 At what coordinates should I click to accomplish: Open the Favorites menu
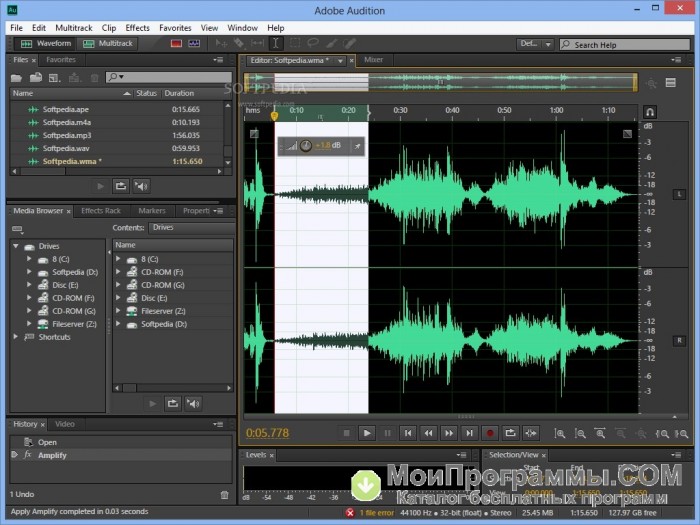coord(175,28)
